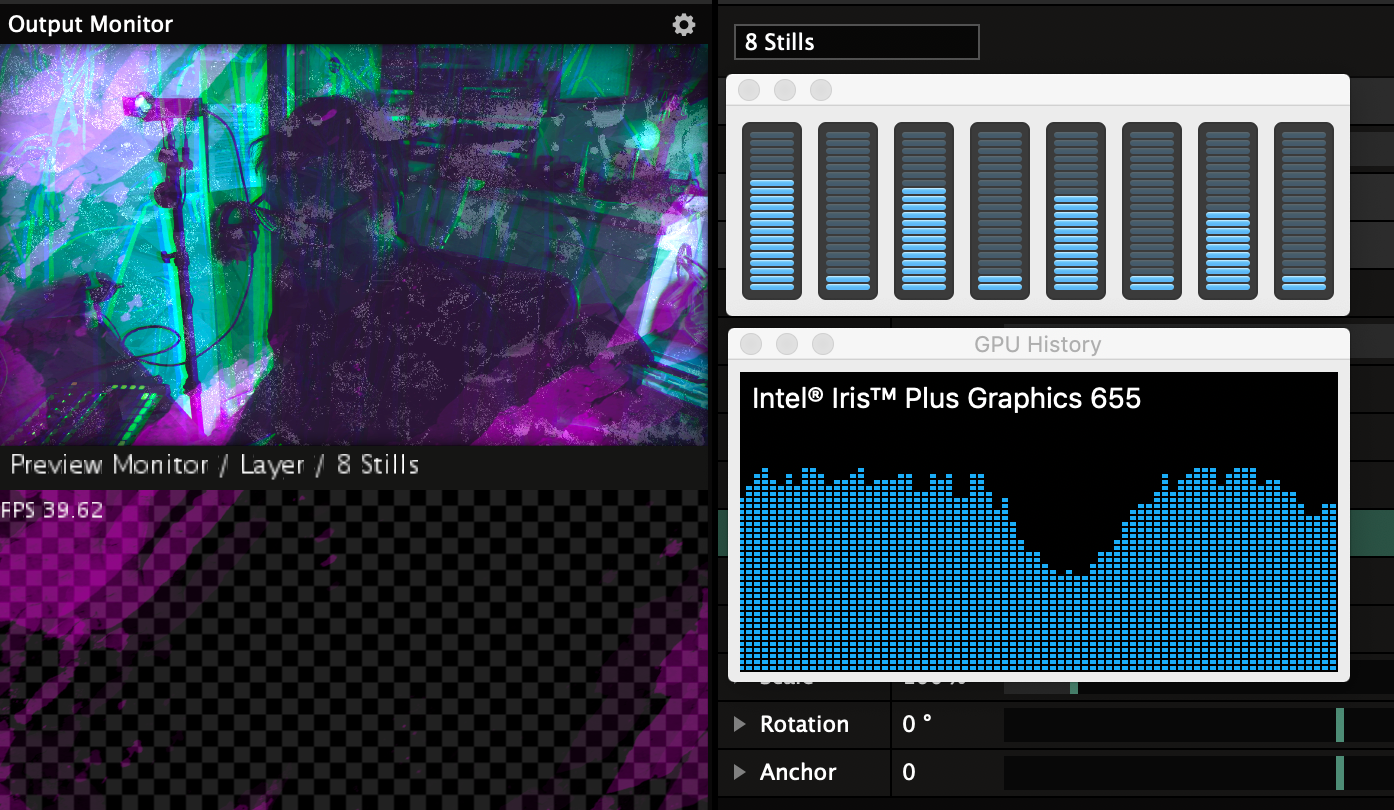
Task: Click the Rotation slider handle
Action: click(x=1340, y=725)
